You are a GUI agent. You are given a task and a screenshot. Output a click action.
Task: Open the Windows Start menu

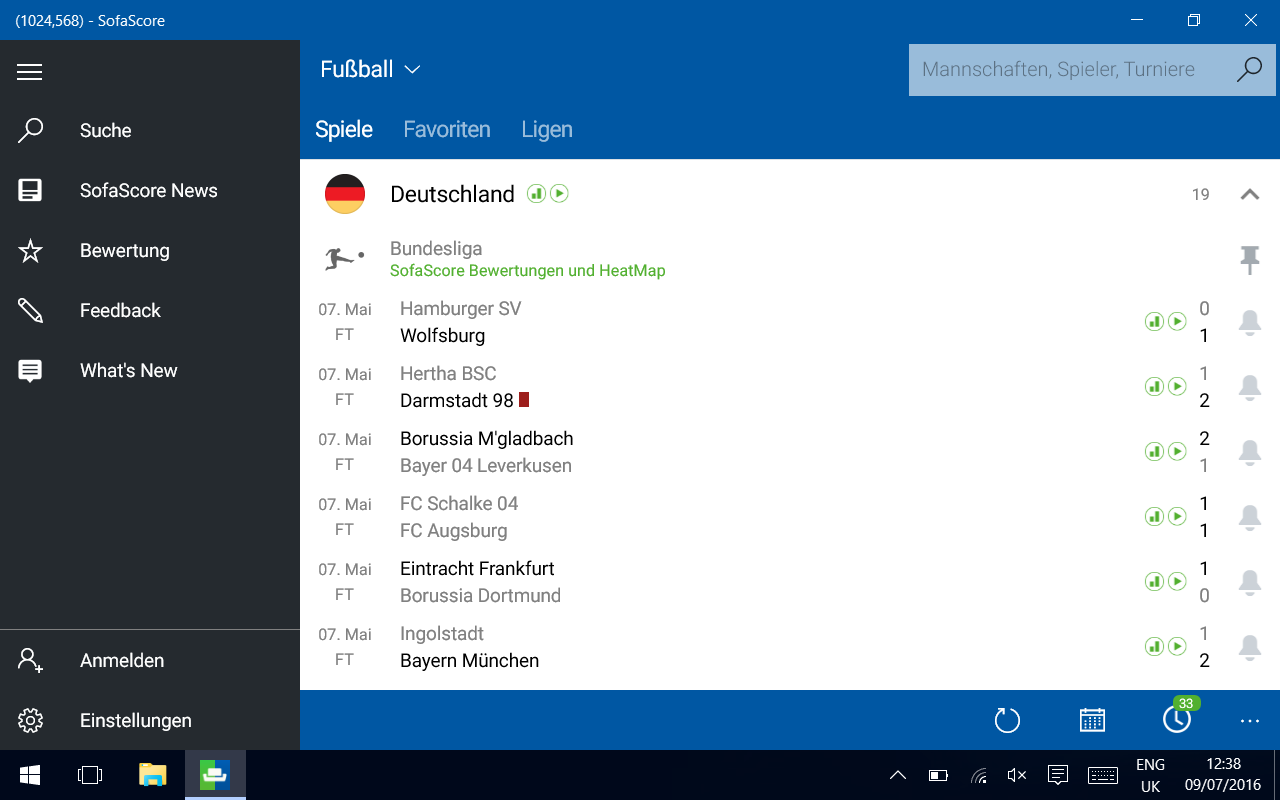pyautogui.click(x=30, y=775)
